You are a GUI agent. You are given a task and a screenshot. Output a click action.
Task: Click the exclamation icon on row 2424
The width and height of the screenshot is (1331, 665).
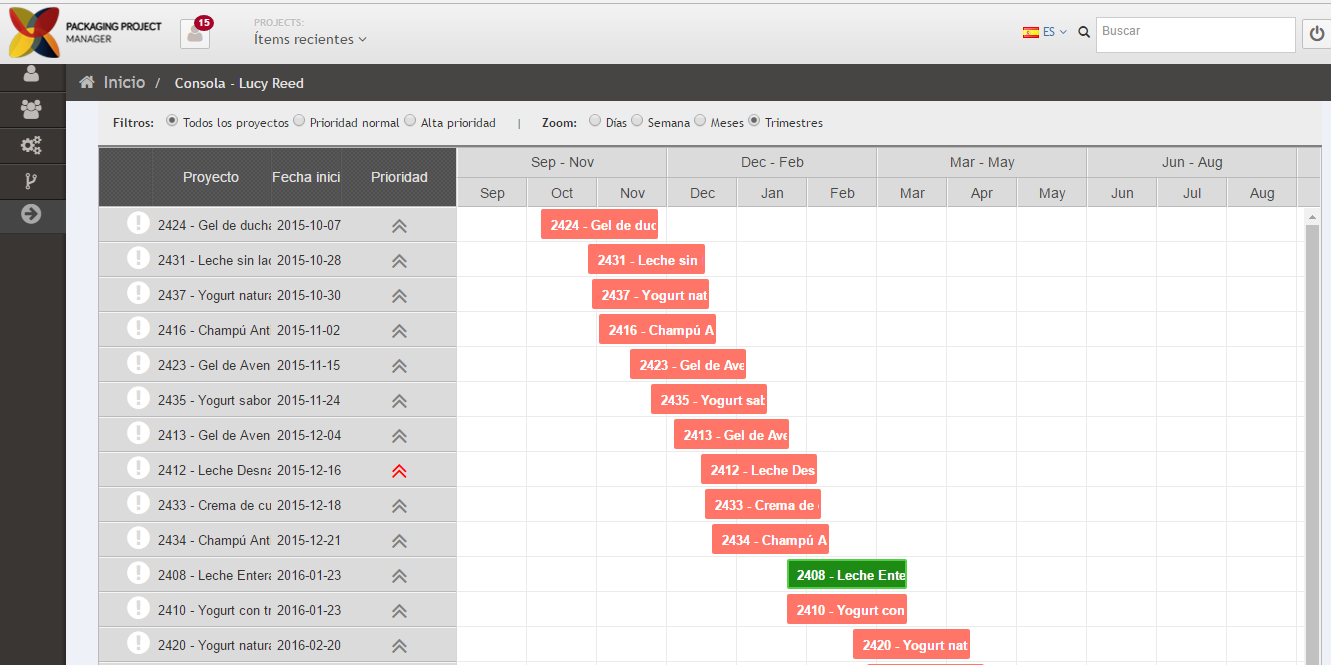(x=138, y=224)
